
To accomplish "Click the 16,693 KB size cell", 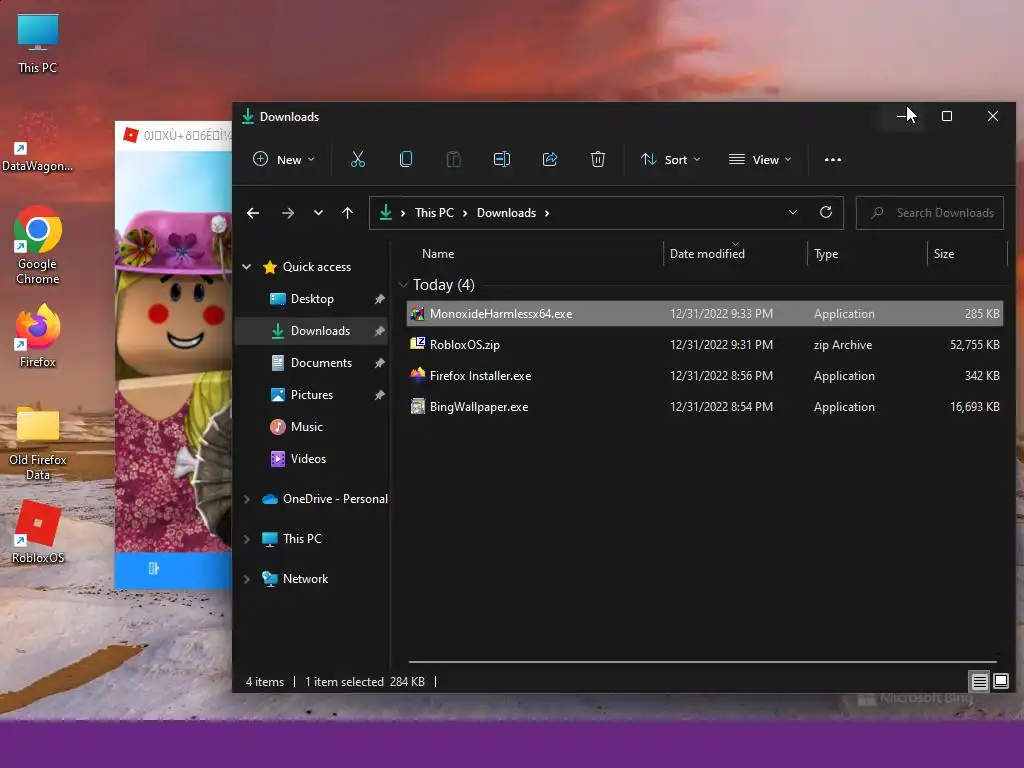I will (974, 407).
